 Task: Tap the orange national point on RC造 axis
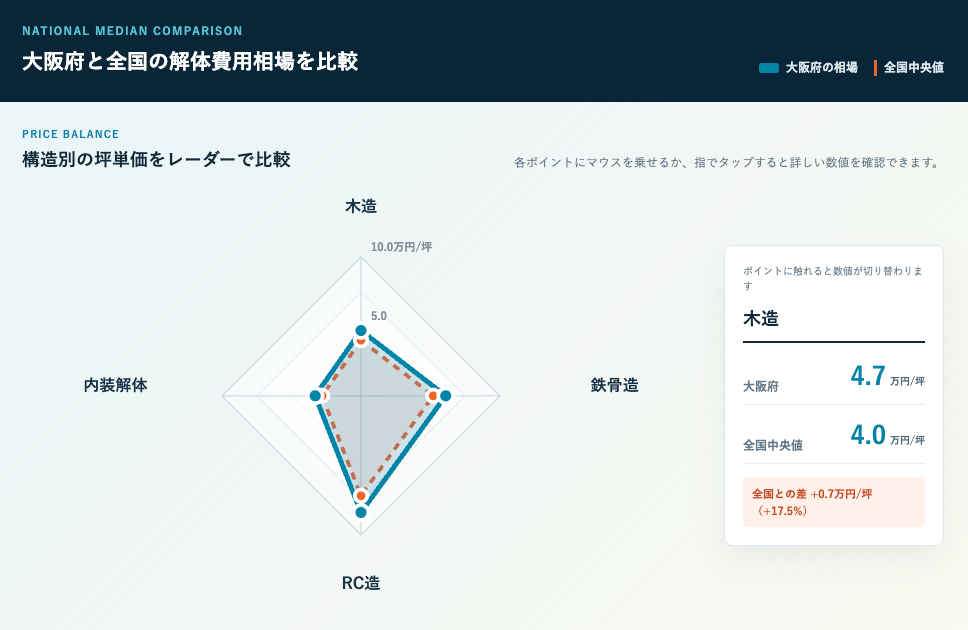click(x=361, y=495)
